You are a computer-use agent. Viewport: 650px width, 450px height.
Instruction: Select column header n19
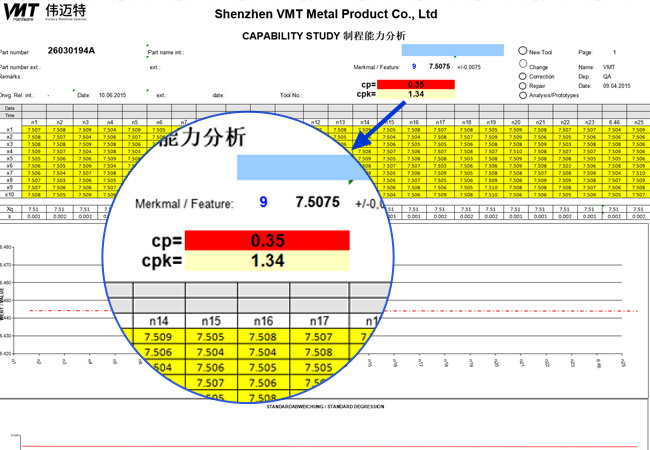tap(491, 123)
